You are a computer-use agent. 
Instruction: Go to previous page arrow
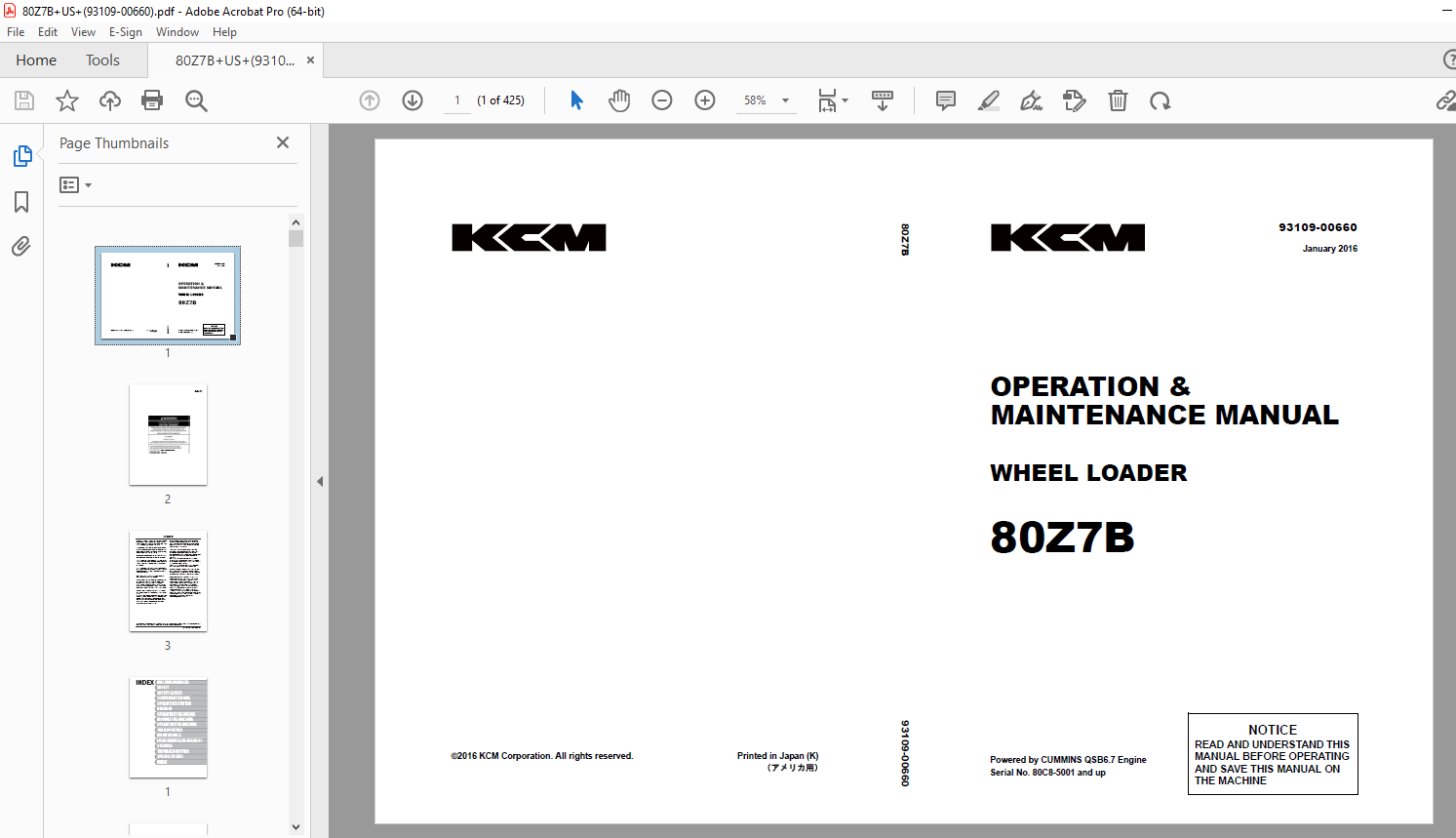(370, 100)
